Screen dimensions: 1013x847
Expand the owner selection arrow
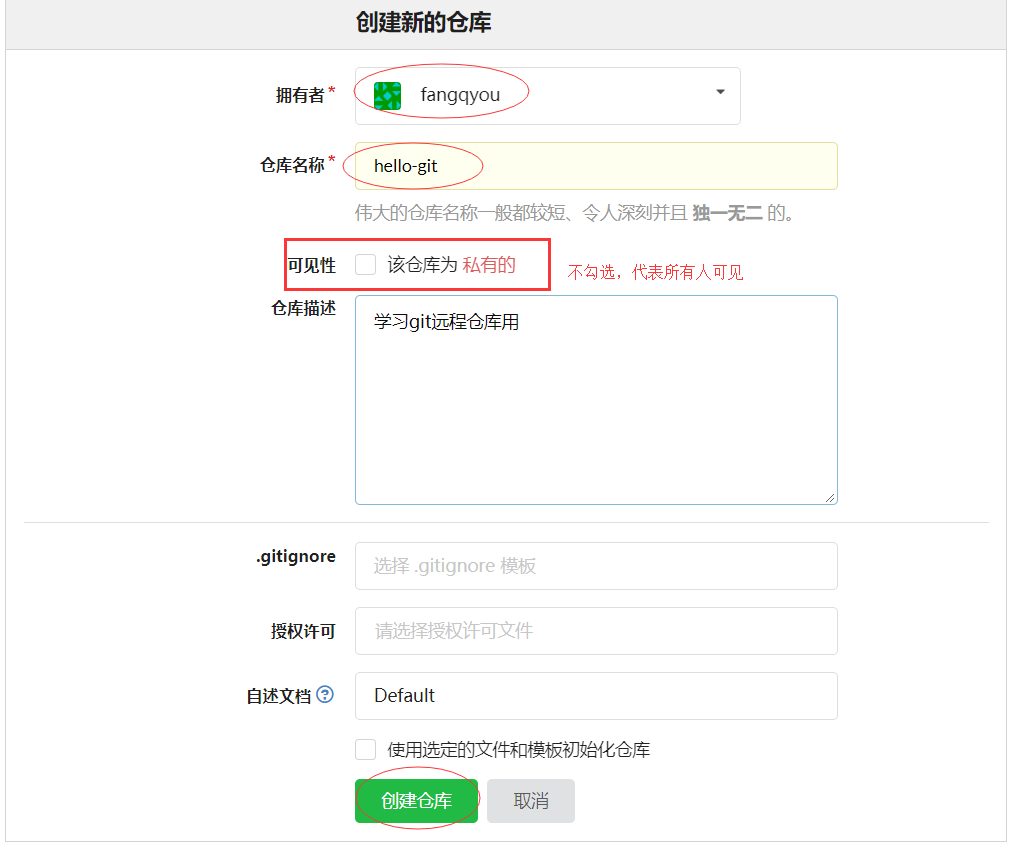pos(719,91)
